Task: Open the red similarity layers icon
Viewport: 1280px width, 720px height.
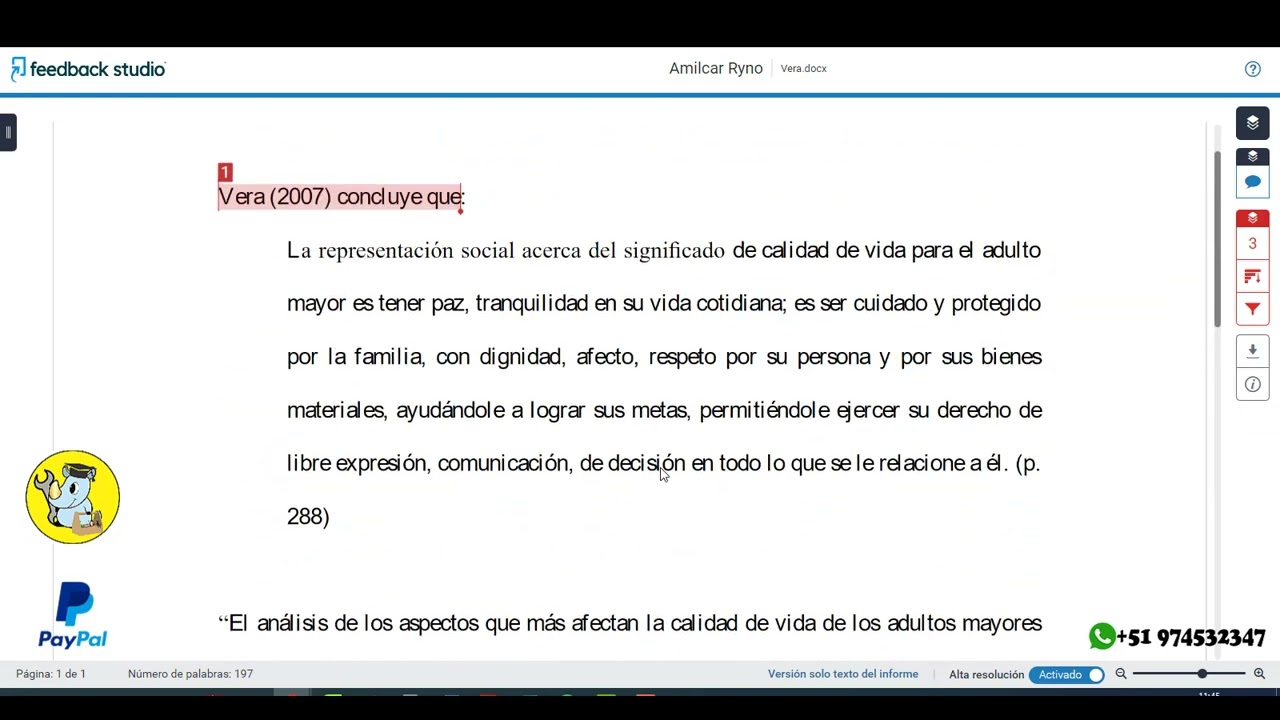Action: point(1252,218)
